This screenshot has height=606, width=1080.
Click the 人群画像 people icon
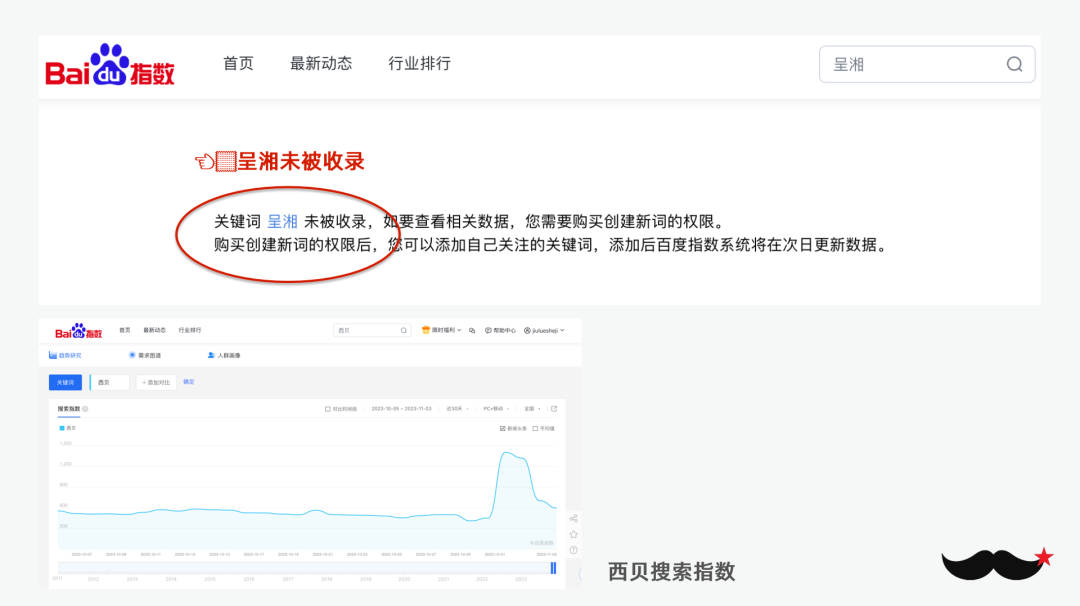(x=211, y=355)
